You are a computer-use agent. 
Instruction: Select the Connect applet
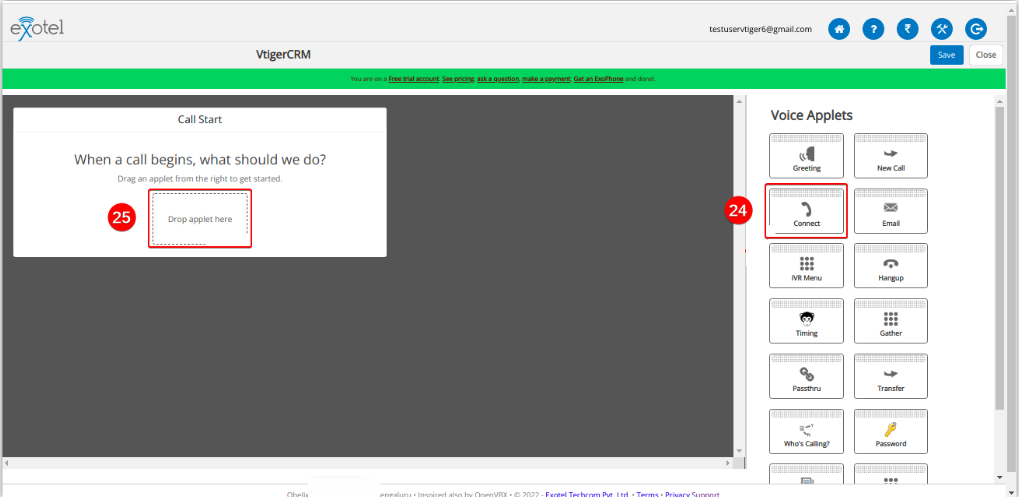806,211
